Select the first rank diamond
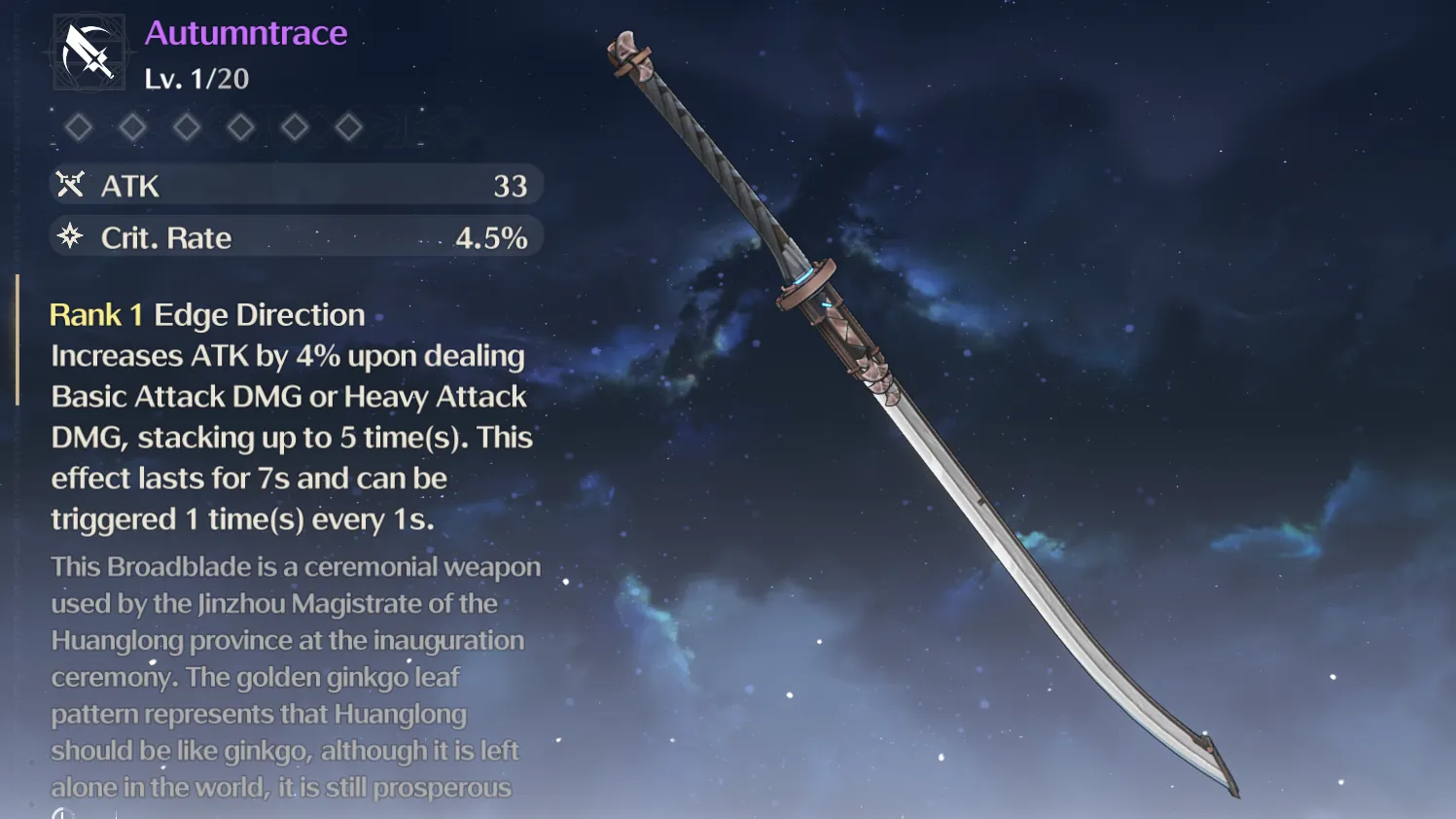The image size is (1456, 819). pos(79,127)
